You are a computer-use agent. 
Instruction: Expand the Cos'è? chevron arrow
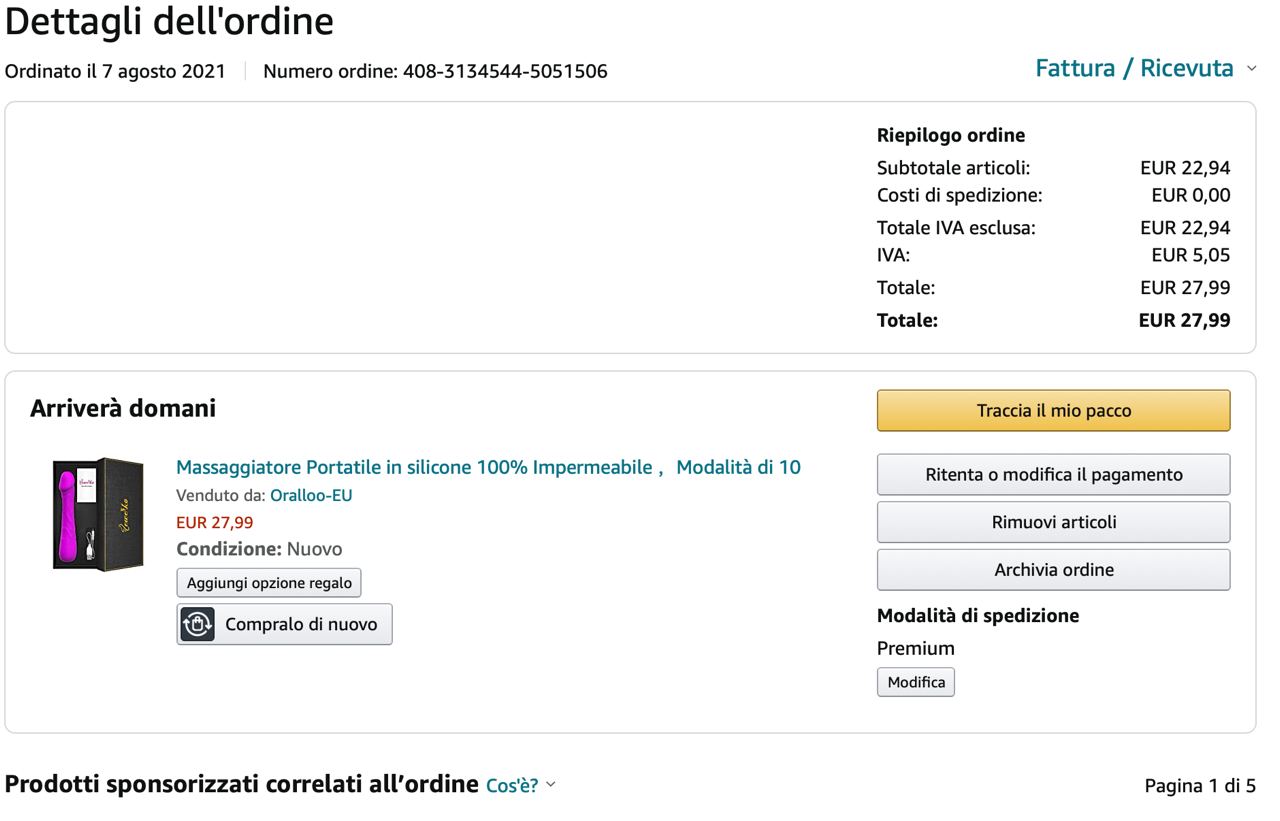(x=550, y=785)
